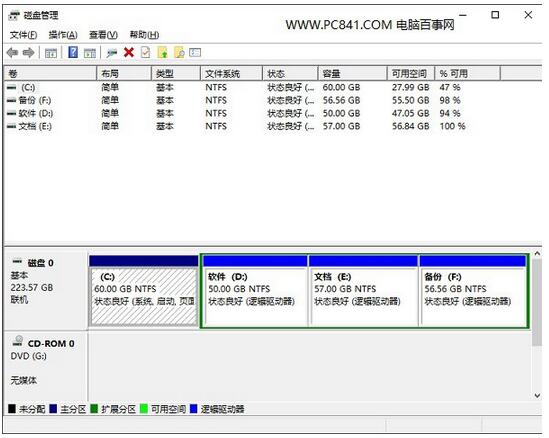The width and height of the screenshot is (549, 438).
Task: Toggle the console tree pane icon
Action: click(51, 53)
